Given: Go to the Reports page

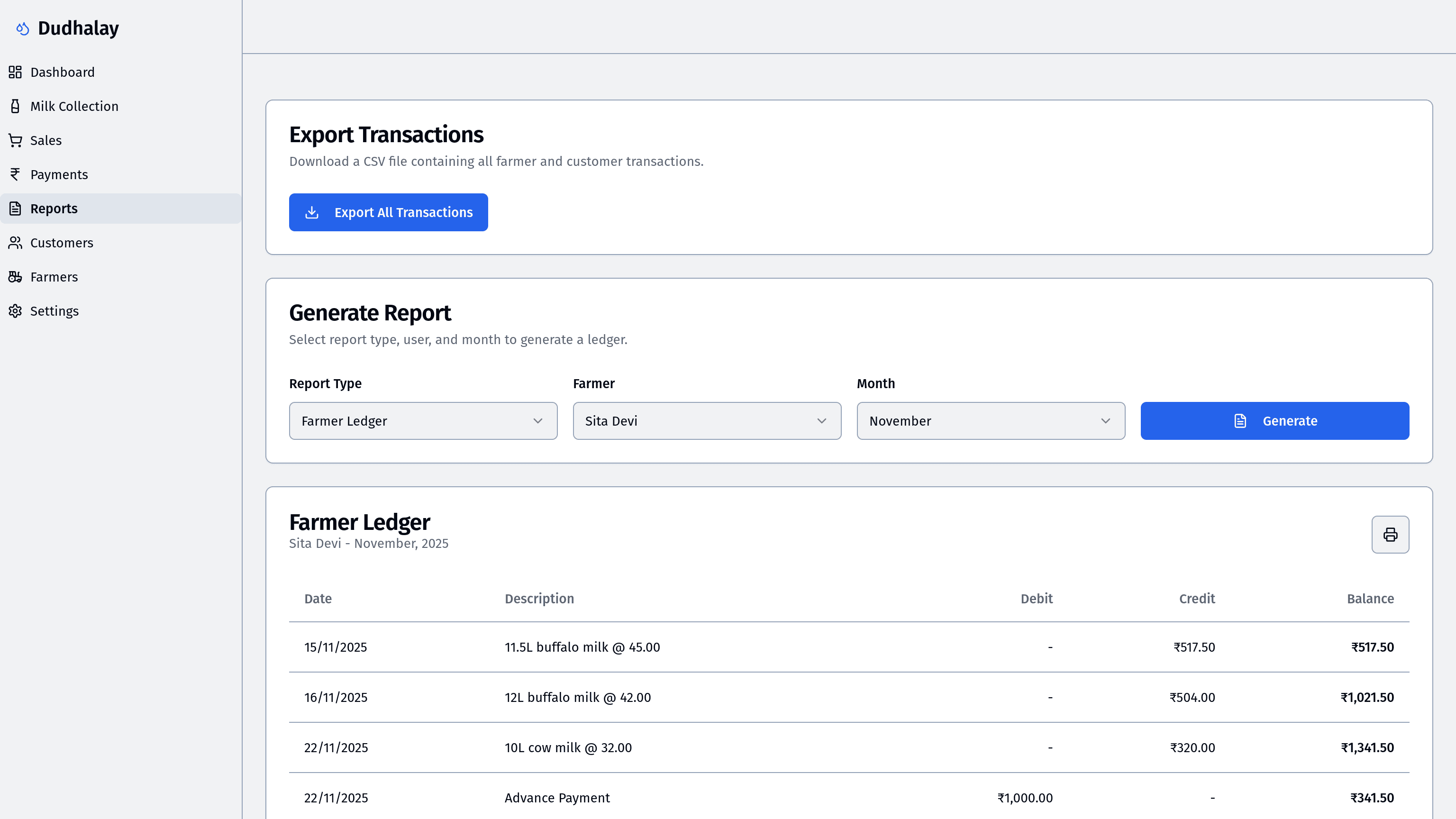Looking at the screenshot, I should (54, 209).
